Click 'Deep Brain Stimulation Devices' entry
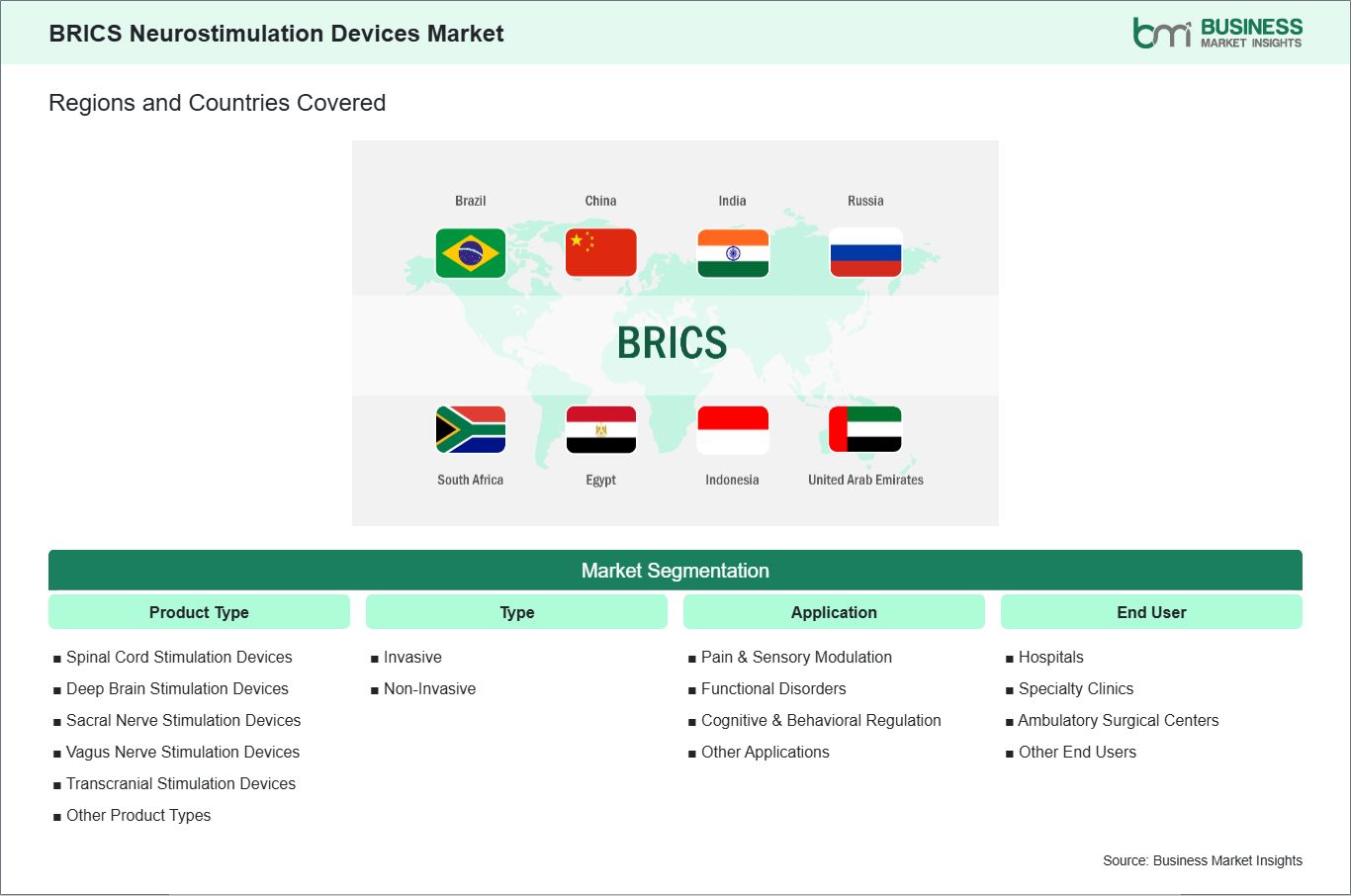 click(x=177, y=688)
